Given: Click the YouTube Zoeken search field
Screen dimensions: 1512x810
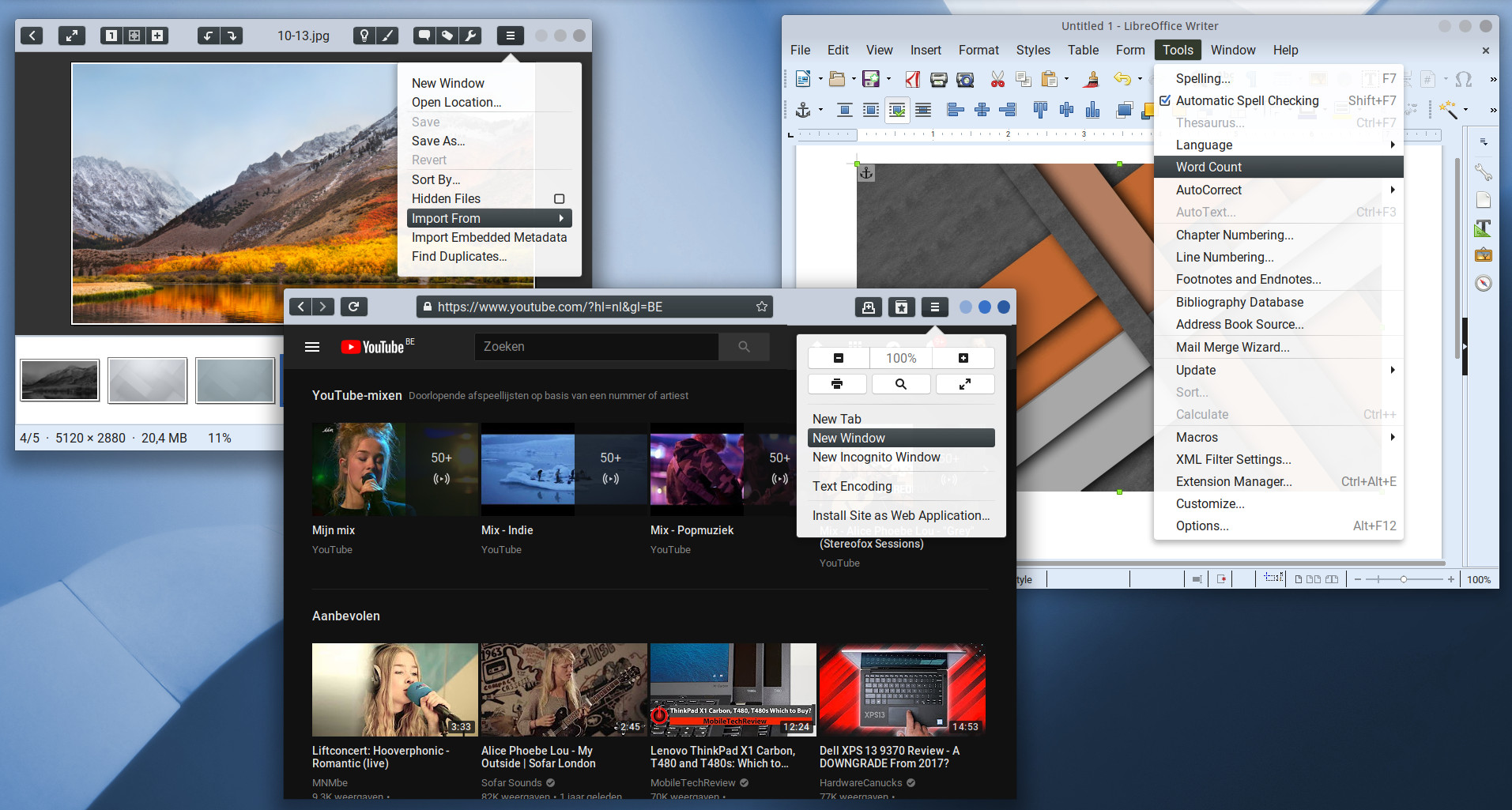Looking at the screenshot, I should pos(597,347).
